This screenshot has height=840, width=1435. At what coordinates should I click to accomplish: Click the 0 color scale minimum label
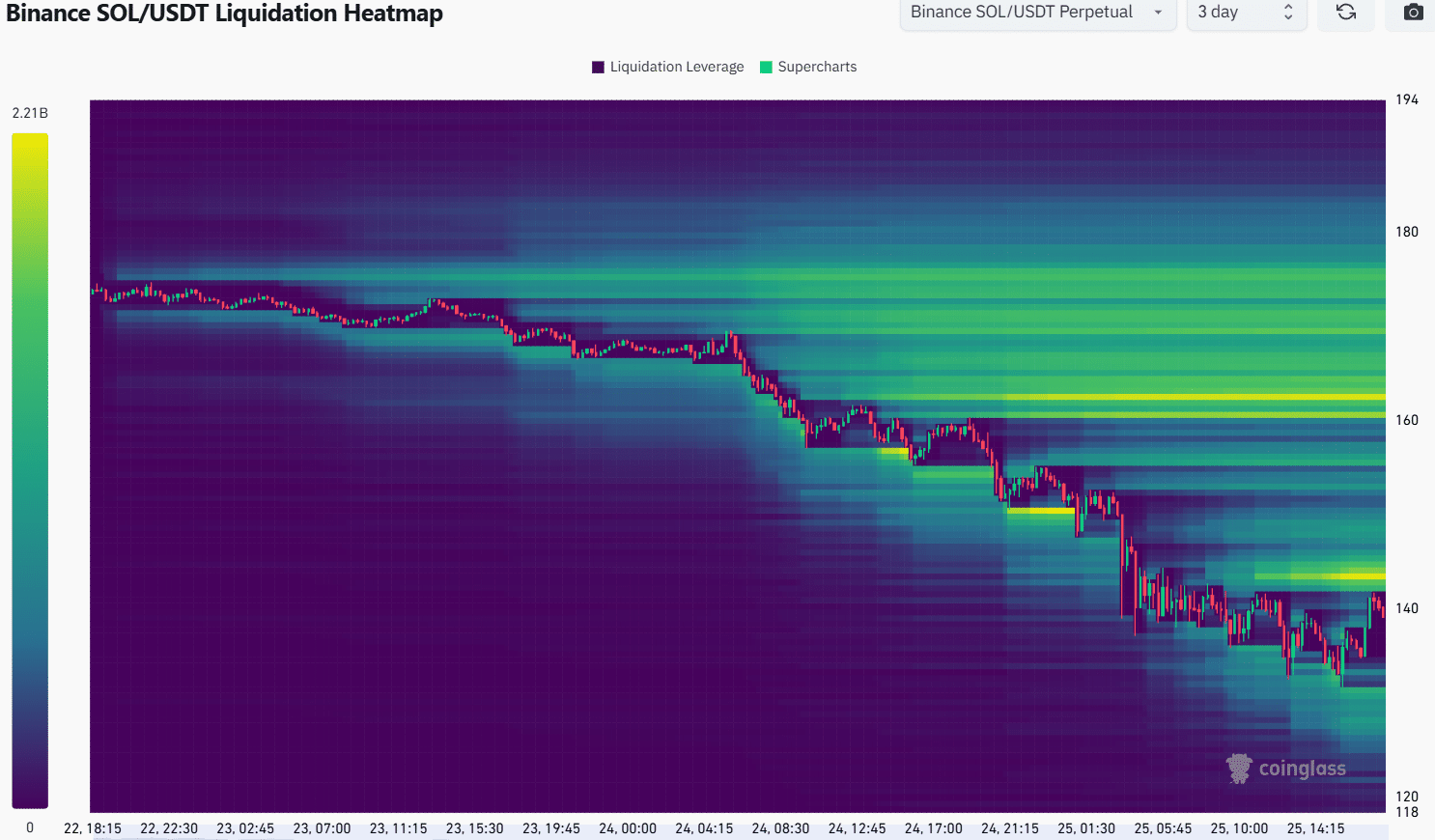(30, 827)
